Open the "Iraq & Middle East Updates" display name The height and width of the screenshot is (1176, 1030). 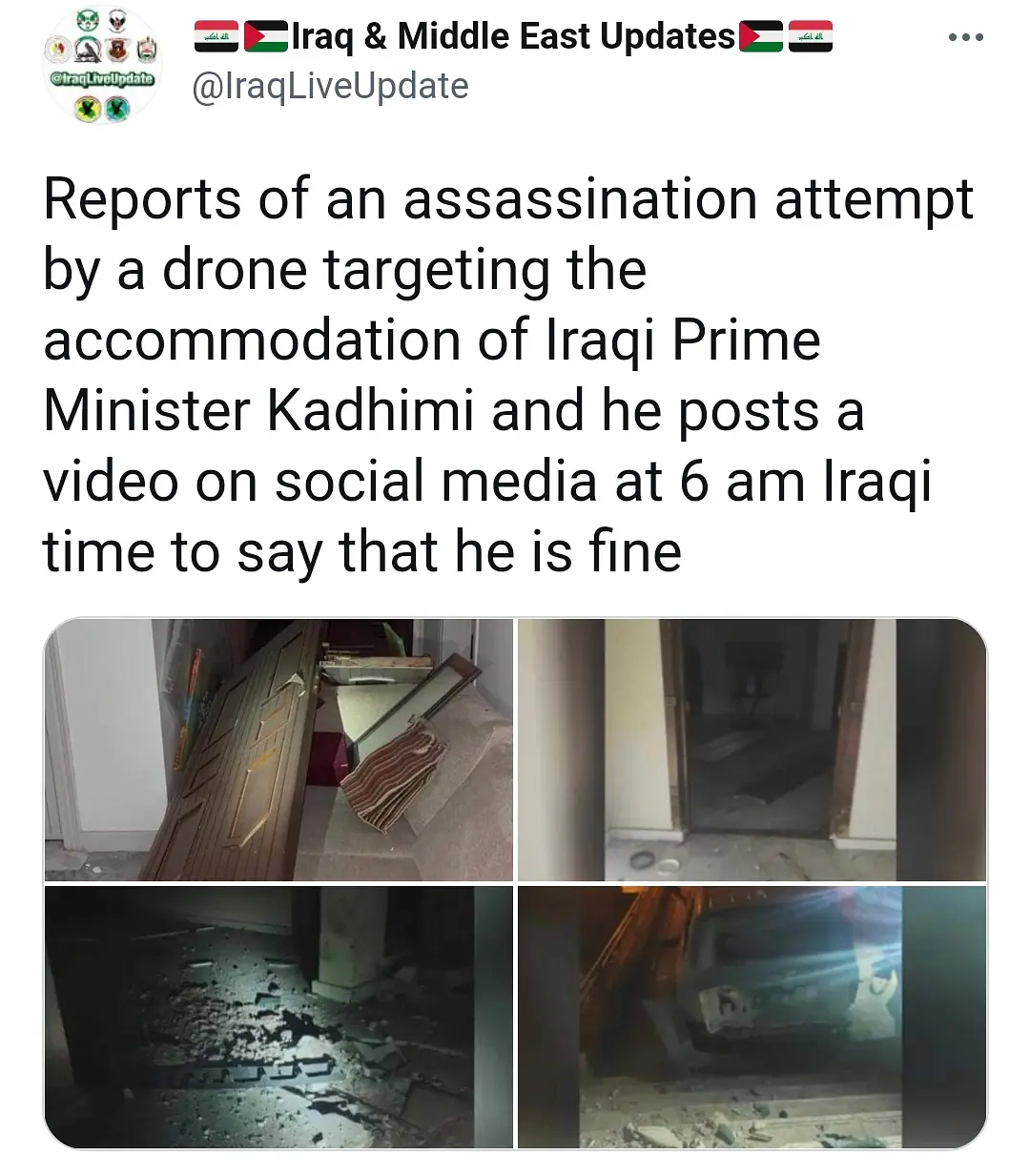pyautogui.click(x=513, y=36)
